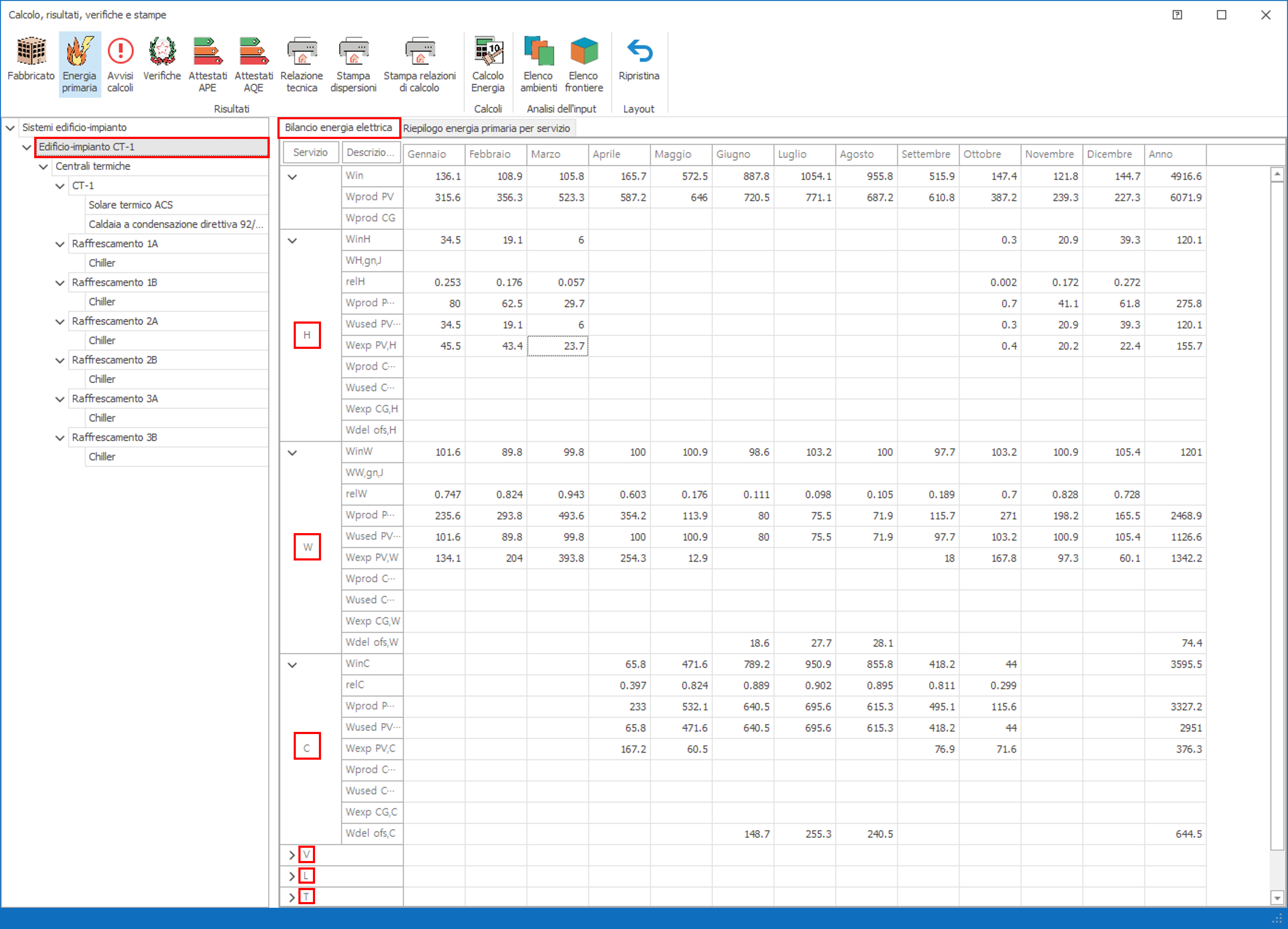1288x929 pixels.
Task: Collapse Raffrescamento 1A tree node
Action: 60,244
